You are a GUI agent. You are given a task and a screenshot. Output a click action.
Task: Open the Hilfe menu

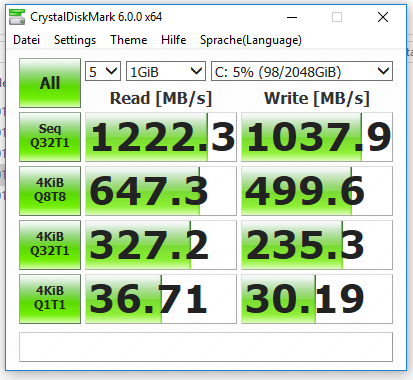(x=173, y=40)
